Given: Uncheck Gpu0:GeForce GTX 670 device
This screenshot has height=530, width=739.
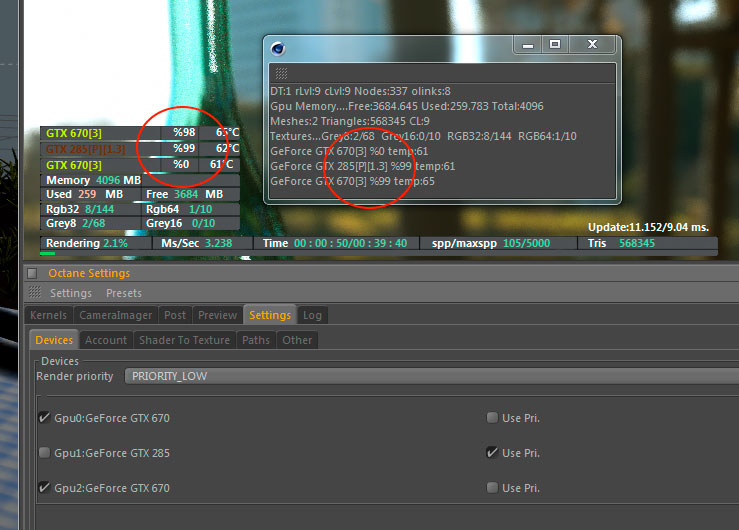Looking at the screenshot, I should [x=44, y=417].
